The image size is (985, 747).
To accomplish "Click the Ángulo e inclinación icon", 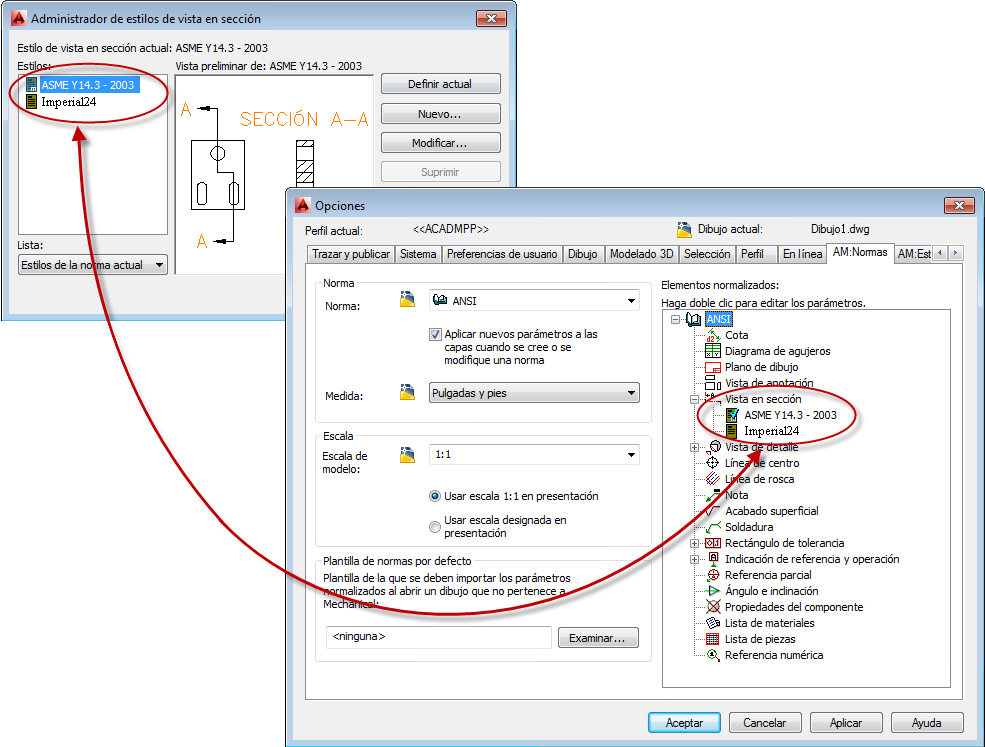I will coord(713,591).
